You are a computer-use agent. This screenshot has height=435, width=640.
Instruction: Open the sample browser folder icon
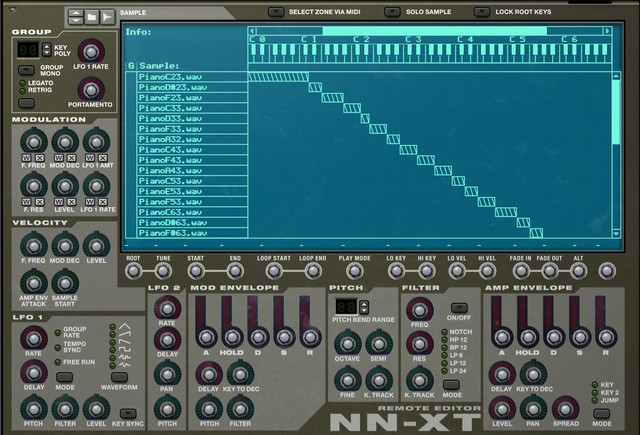tap(92, 17)
